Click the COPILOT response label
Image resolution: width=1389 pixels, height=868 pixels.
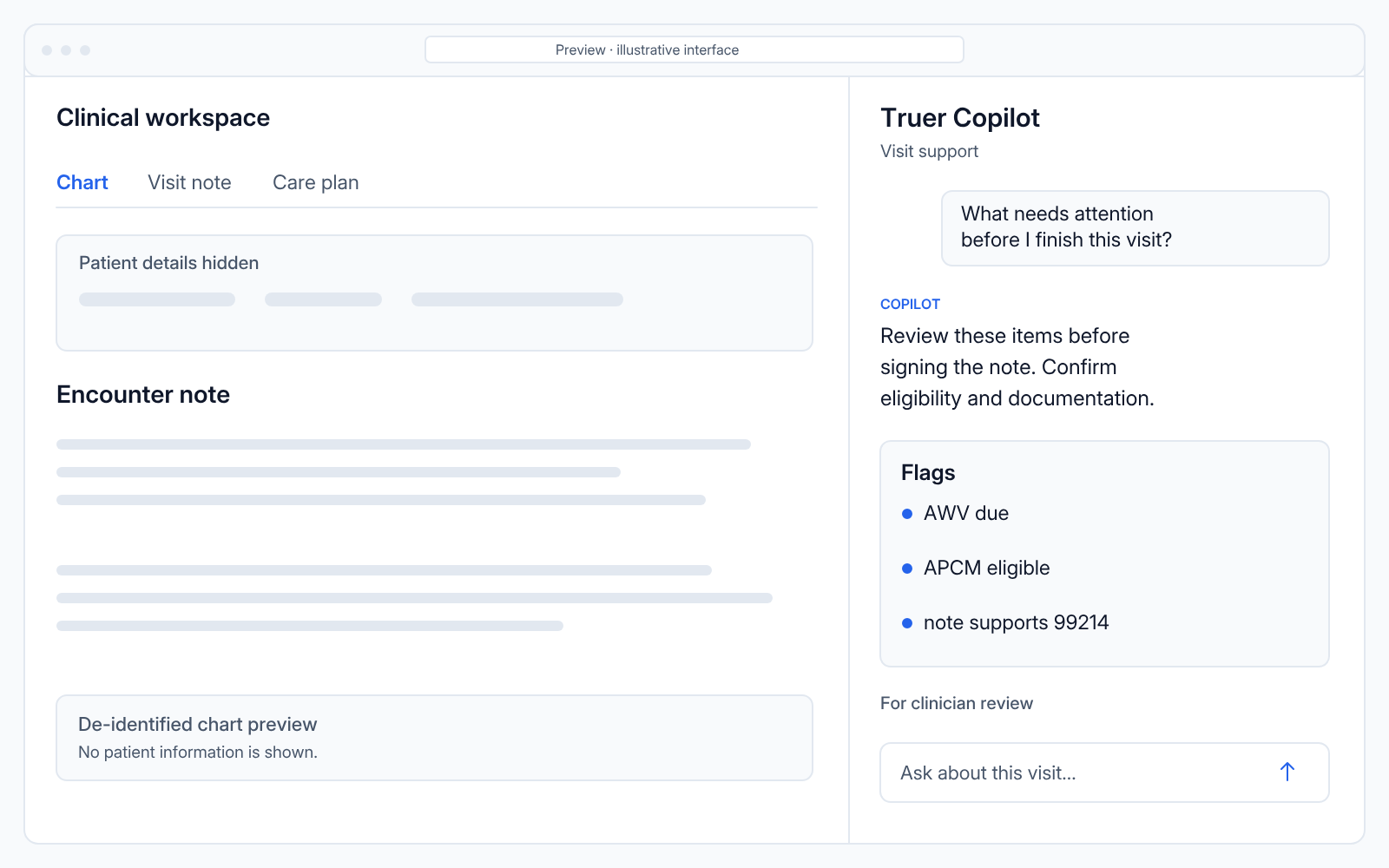tap(910, 304)
